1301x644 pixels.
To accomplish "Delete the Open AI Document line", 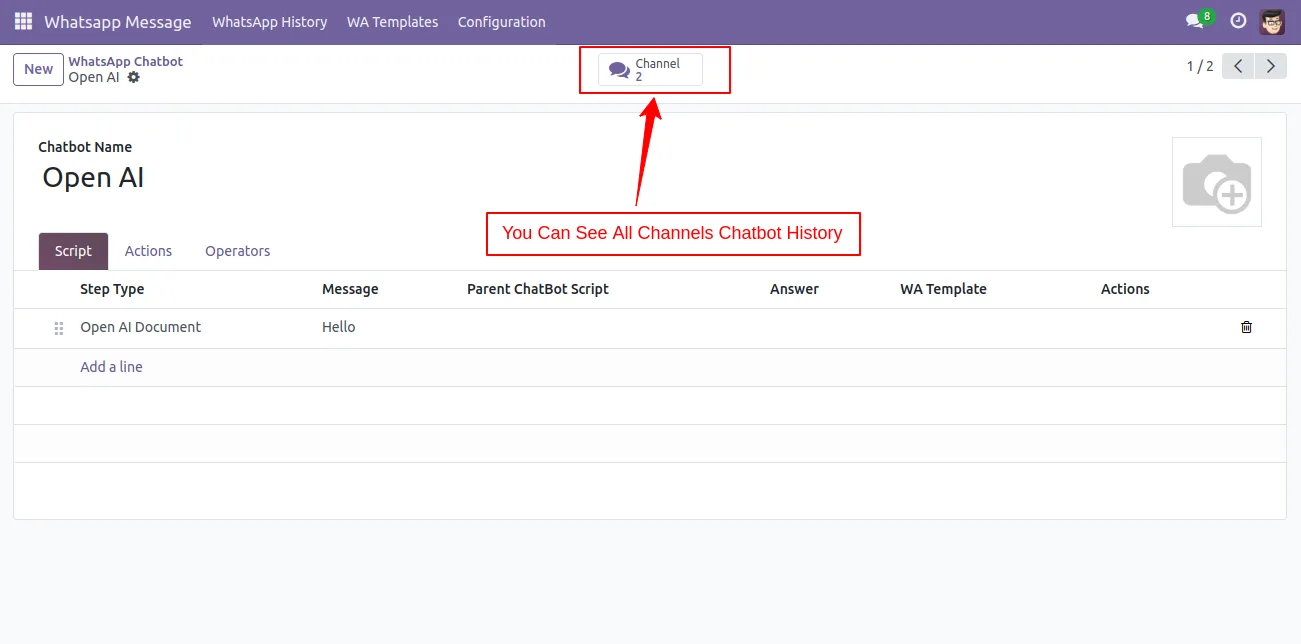I will point(1246,327).
